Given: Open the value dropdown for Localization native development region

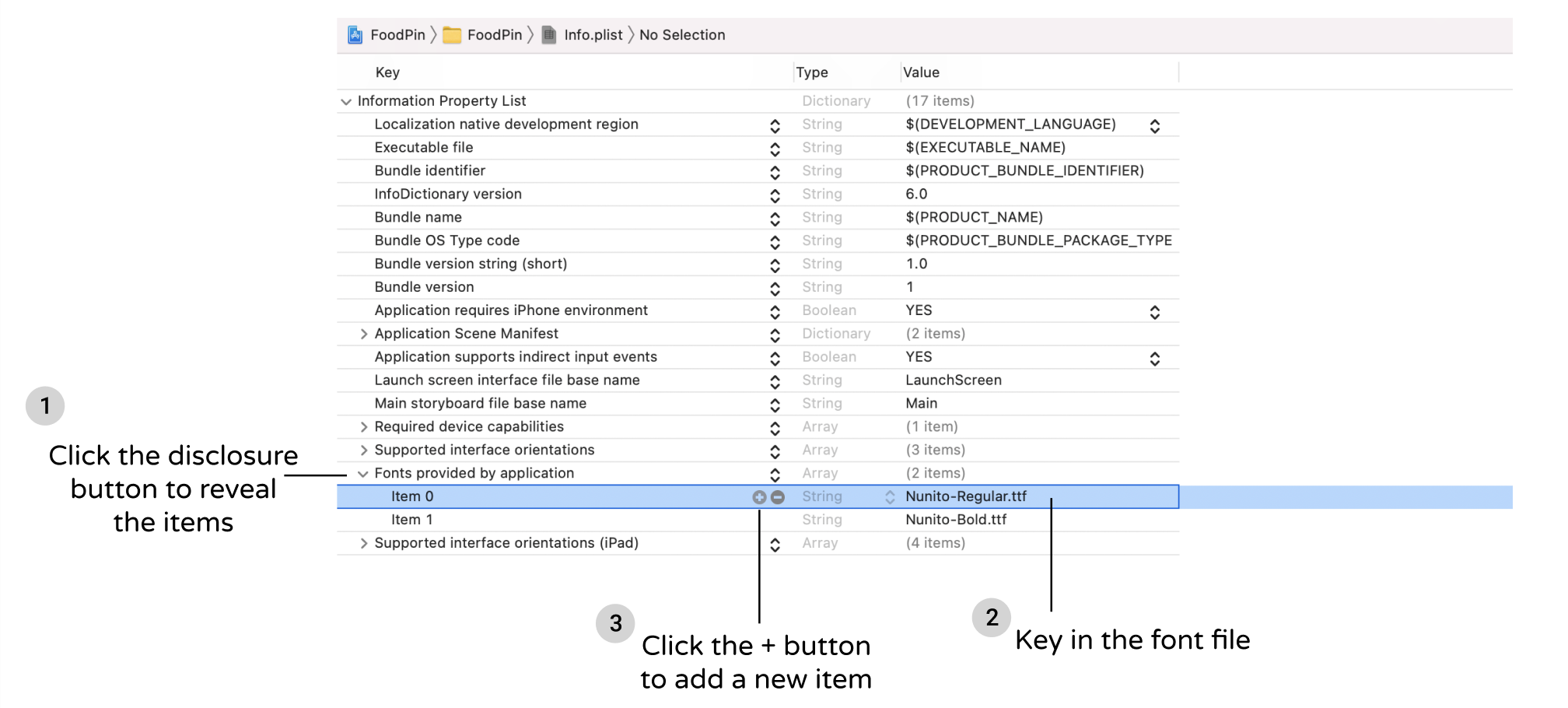Looking at the screenshot, I should click(x=1154, y=125).
